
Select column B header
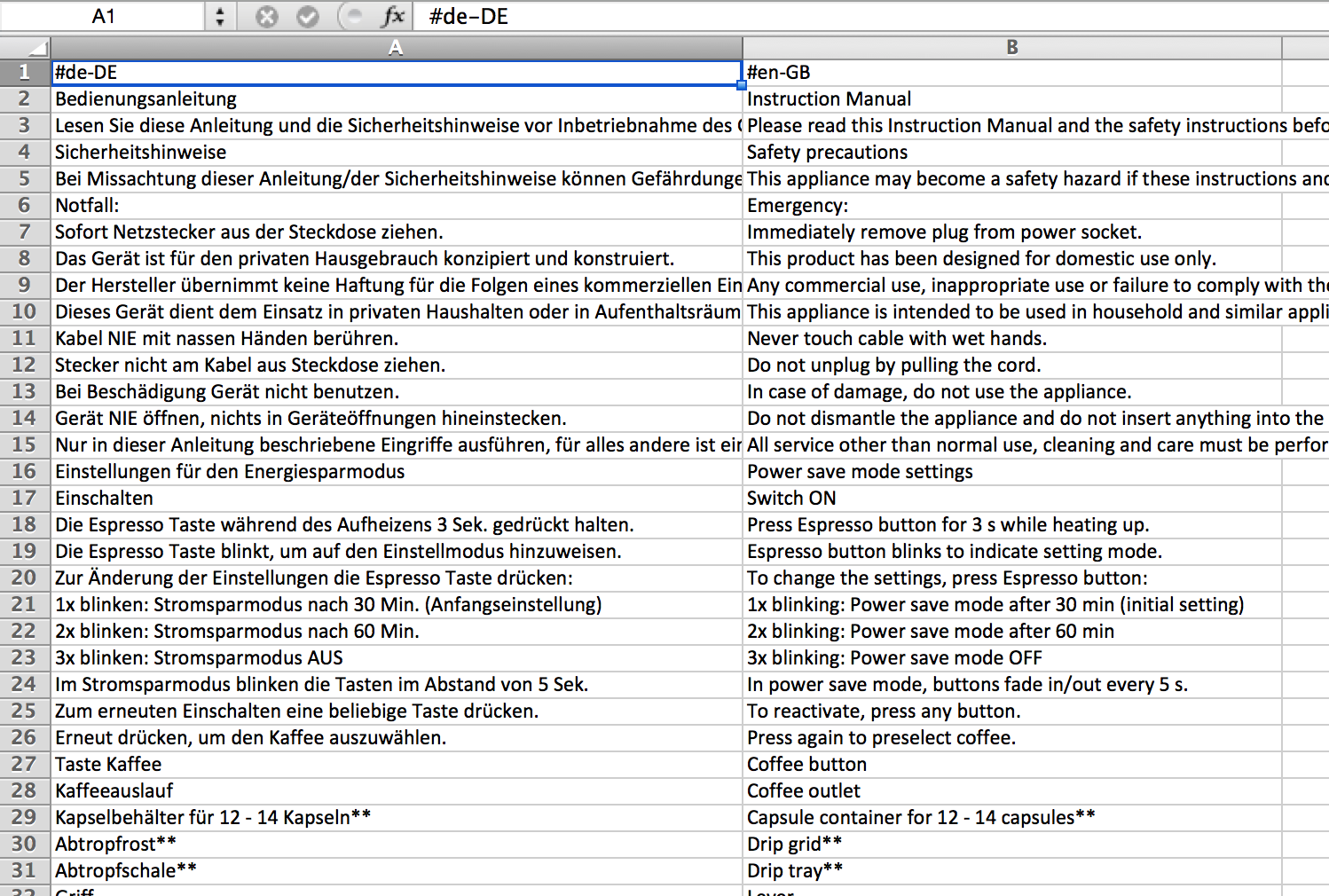(1011, 48)
